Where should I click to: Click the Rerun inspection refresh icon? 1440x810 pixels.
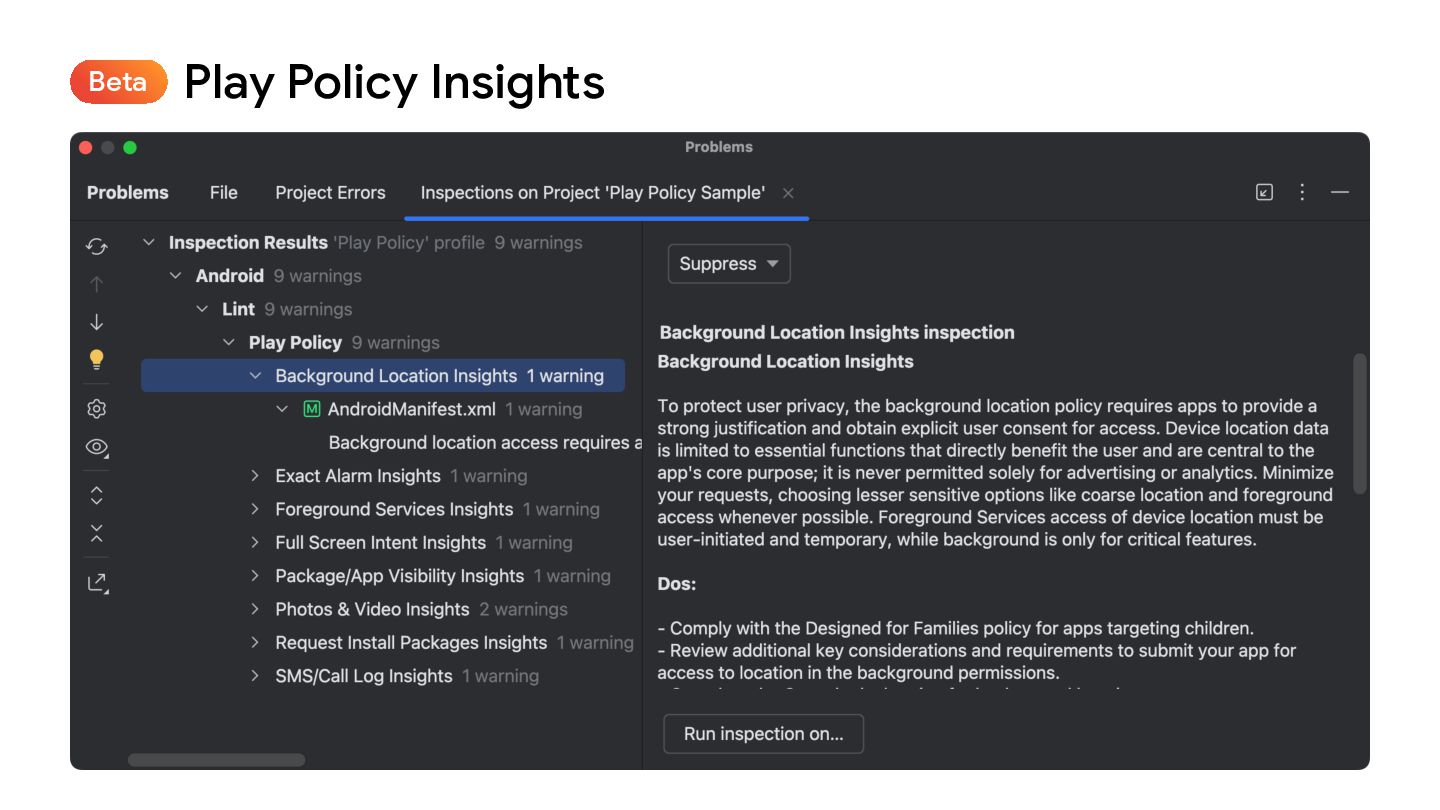(97, 246)
